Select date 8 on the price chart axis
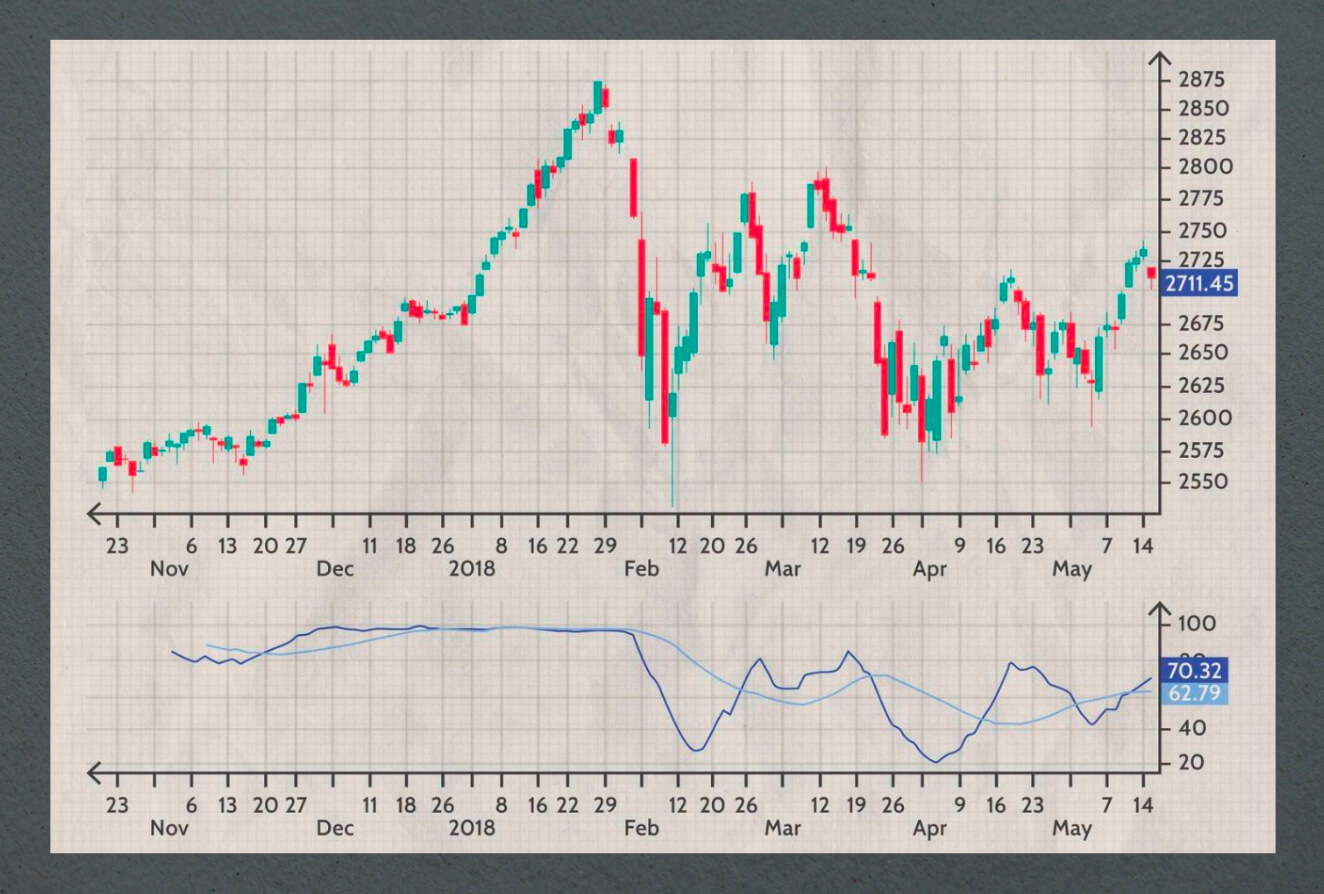The image size is (1324, 894). [501, 547]
